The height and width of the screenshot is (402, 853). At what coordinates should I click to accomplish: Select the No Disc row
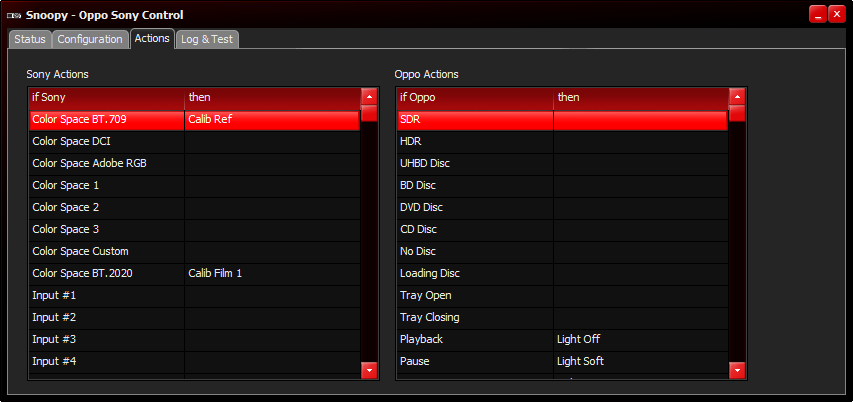[x=563, y=252]
